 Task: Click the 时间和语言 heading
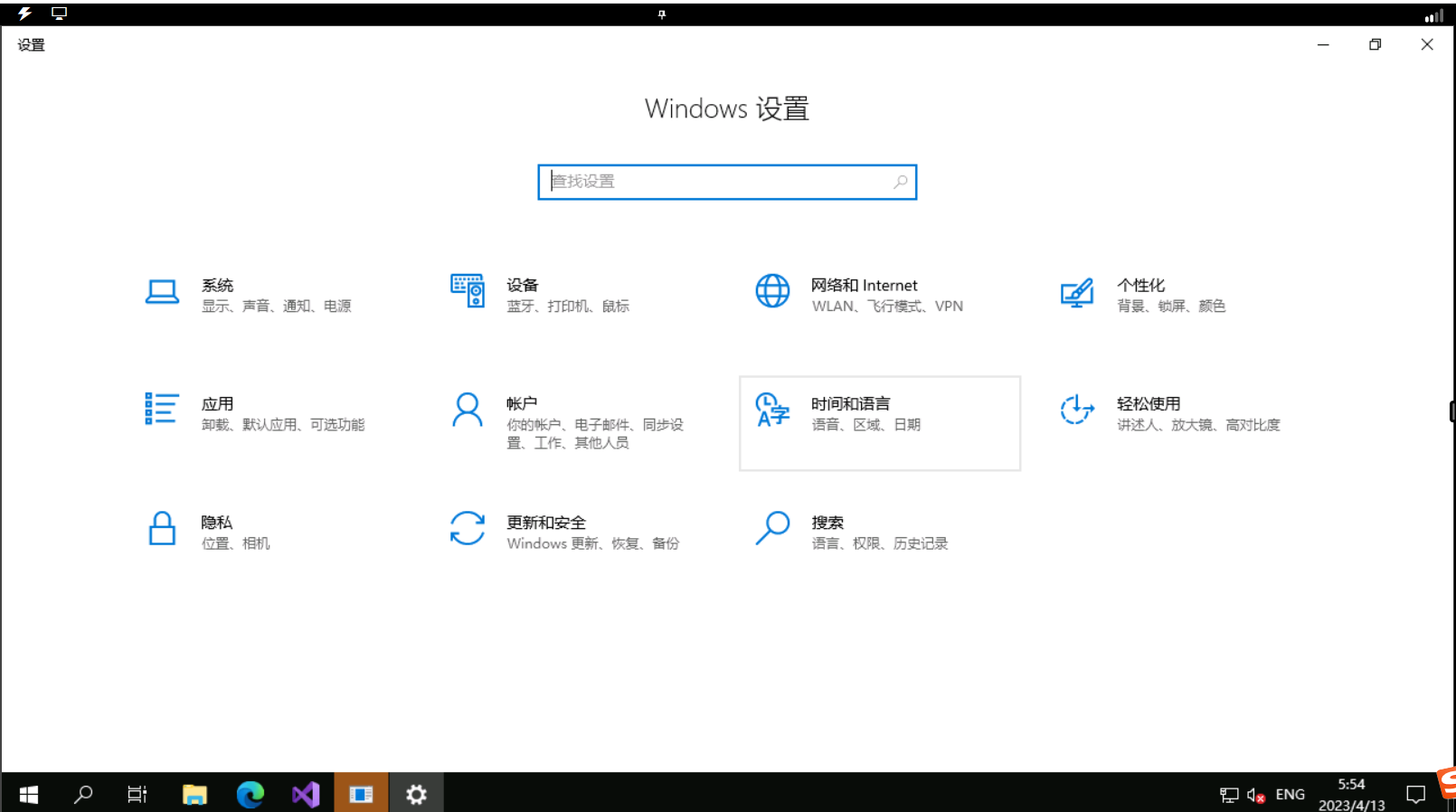point(850,403)
